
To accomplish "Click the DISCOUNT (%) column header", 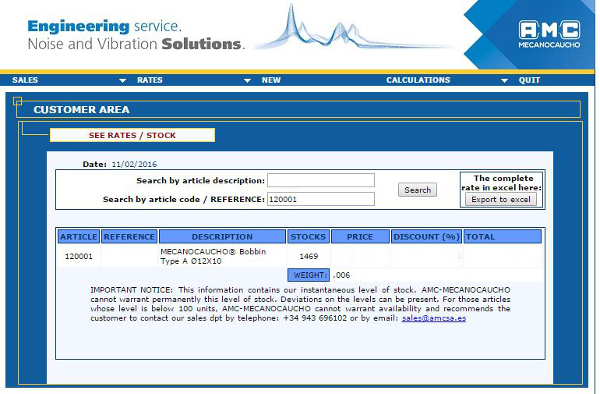I will click(426, 236).
